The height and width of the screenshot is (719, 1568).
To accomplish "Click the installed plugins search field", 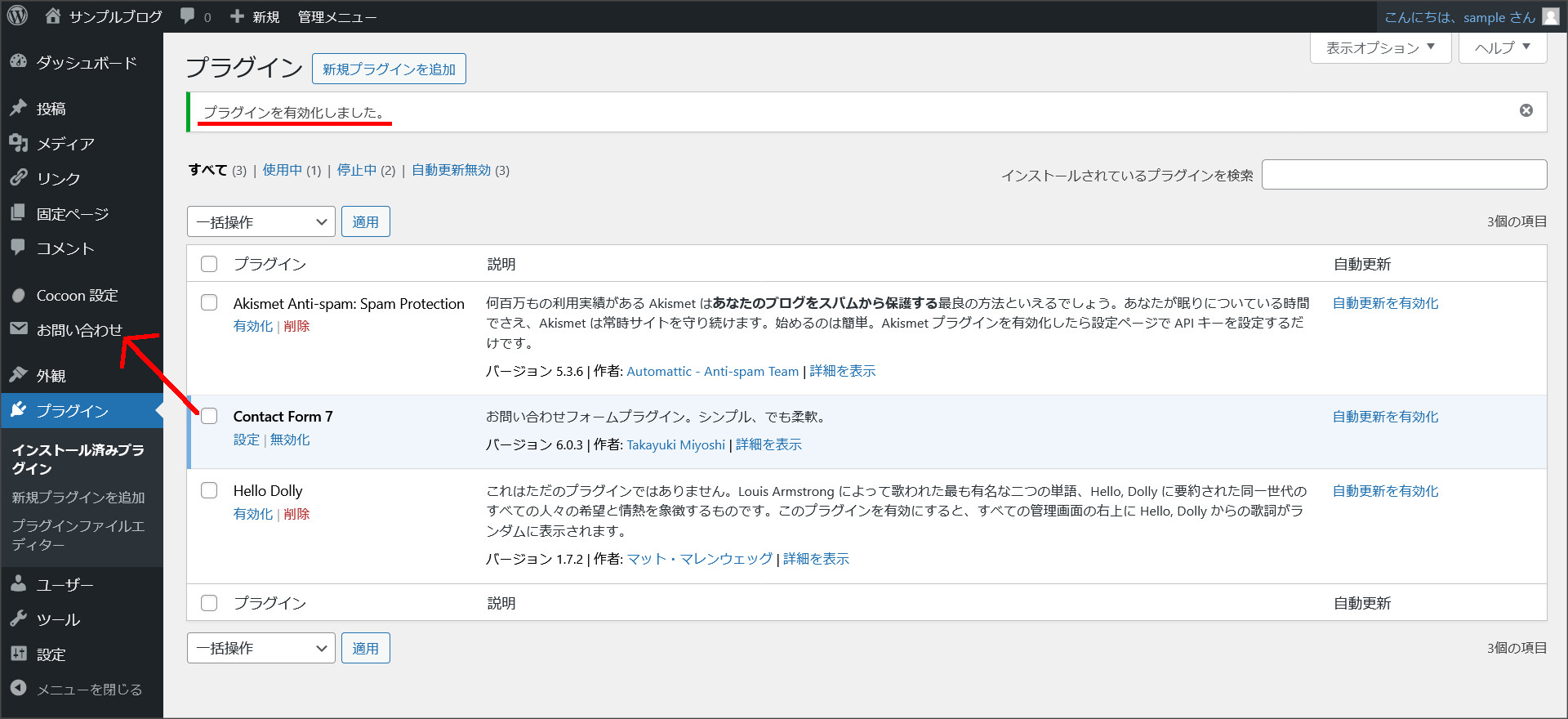I will pyautogui.click(x=1404, y=175).
